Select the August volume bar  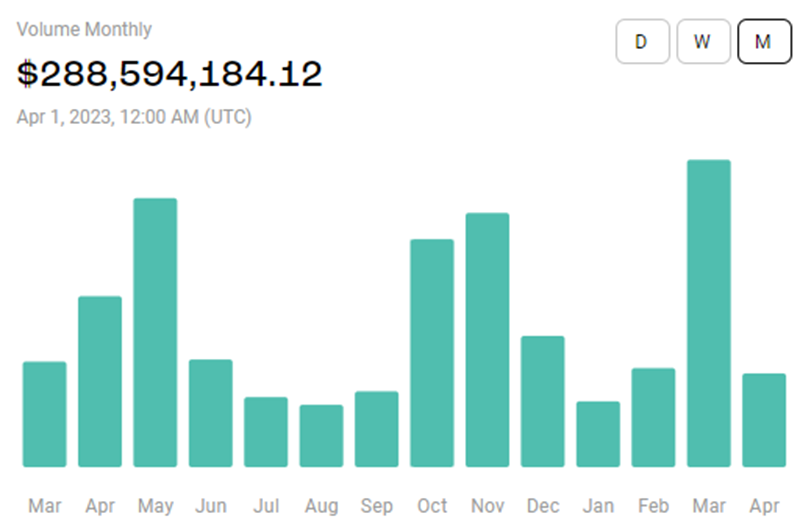321,436
